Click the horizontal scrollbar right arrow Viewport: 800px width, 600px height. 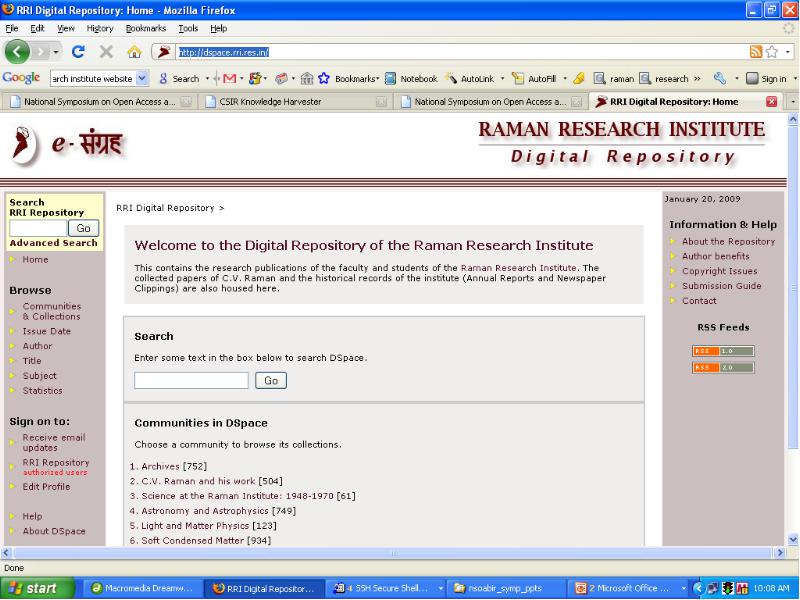780,553
